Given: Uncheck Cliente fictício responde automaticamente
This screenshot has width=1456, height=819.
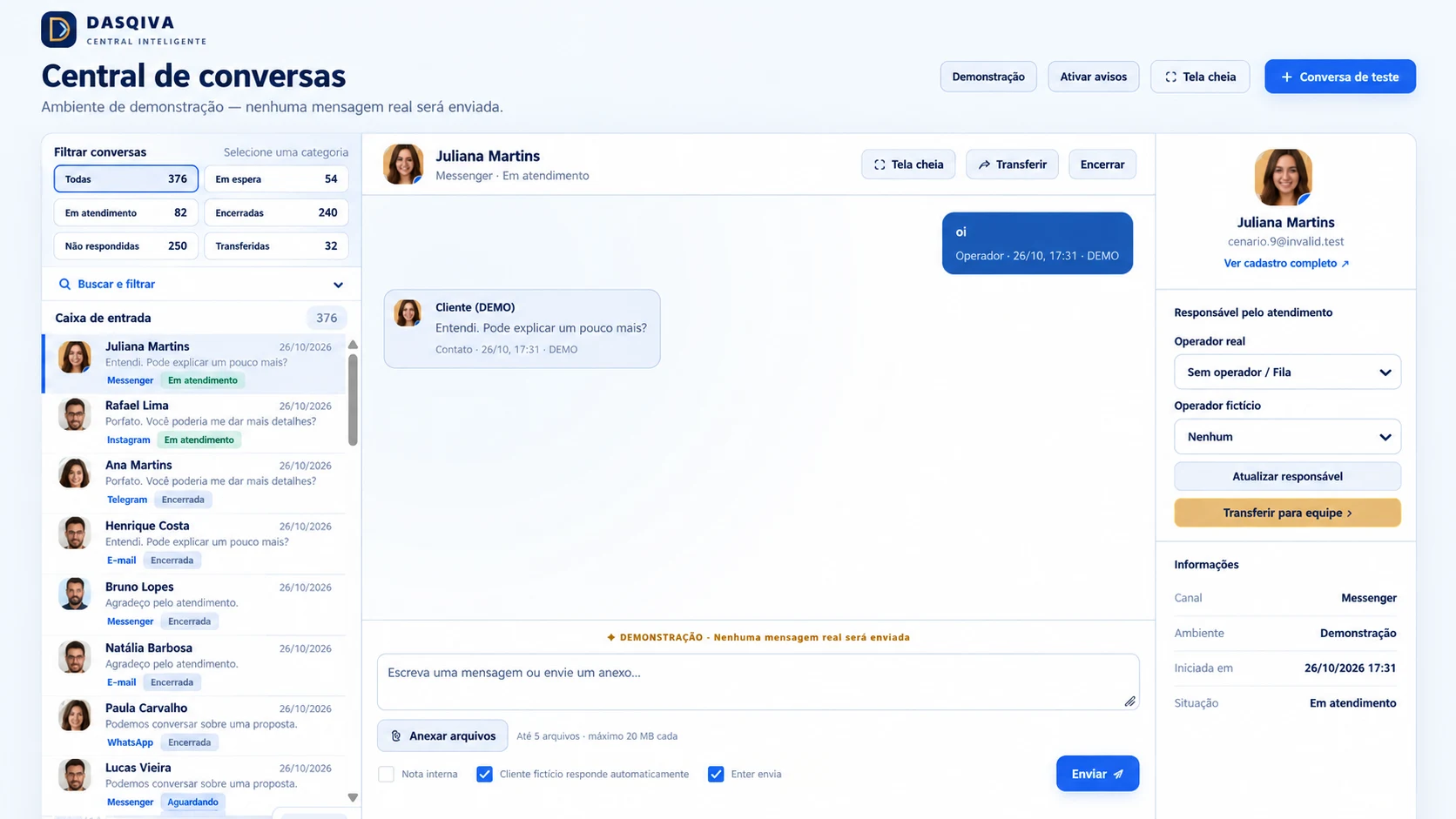Looking at the screenshot, I should pos(485,774).
